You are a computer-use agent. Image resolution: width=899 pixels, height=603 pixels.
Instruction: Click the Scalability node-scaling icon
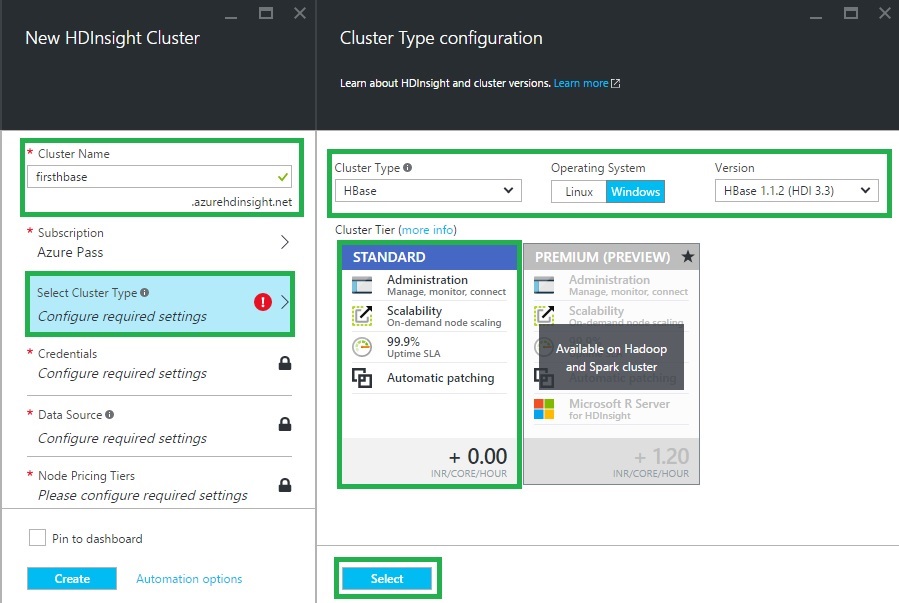click(x=363, y=315)
